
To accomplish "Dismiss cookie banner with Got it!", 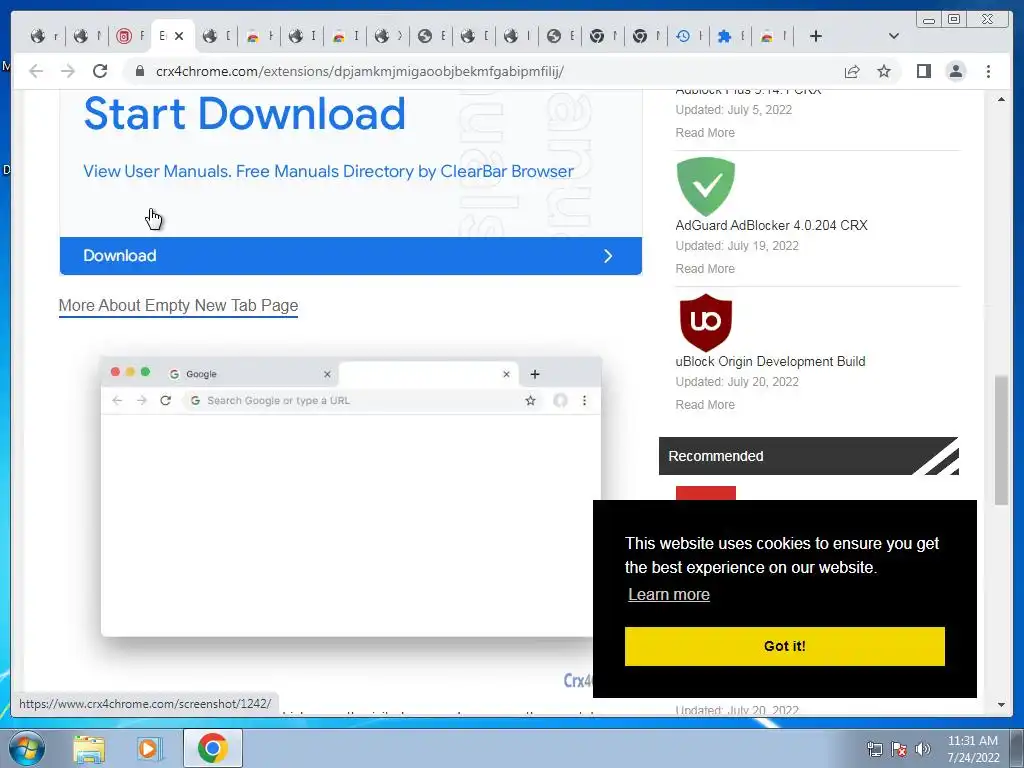I will (784, 646).
